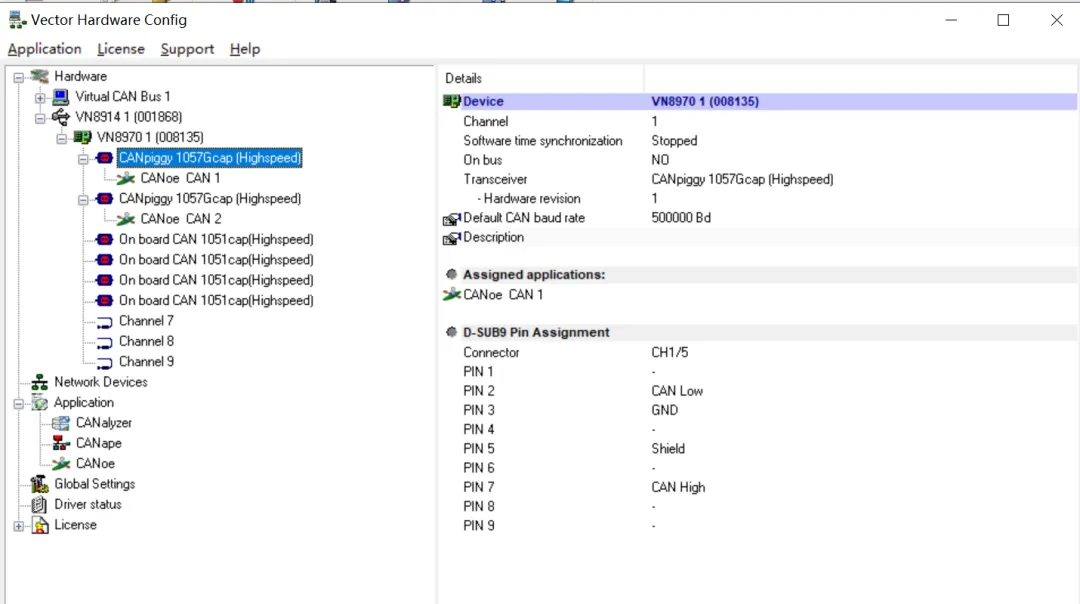
Task: Click the Device icon in Details
Action: tap(451, 101)
